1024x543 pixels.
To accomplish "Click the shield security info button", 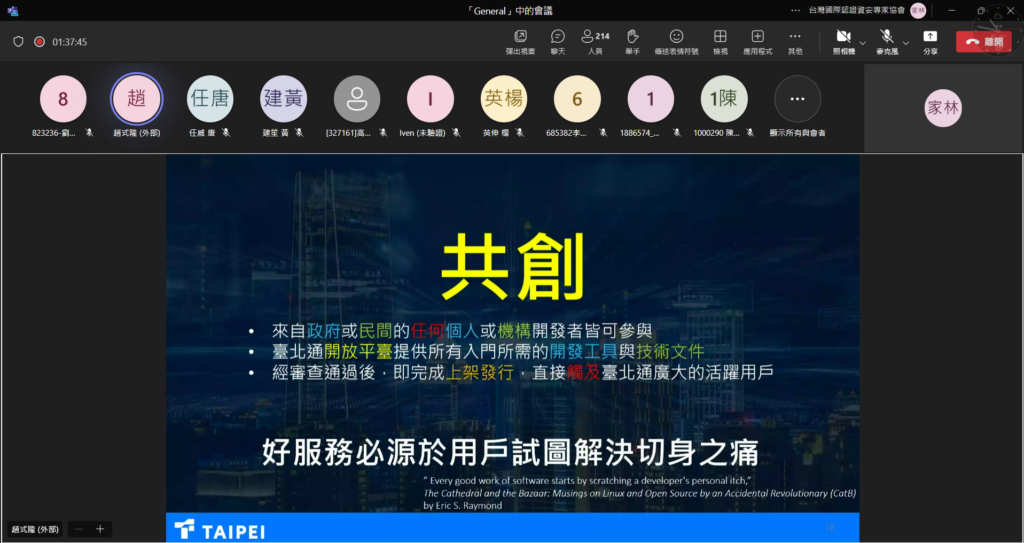I will tap(18, 42).
